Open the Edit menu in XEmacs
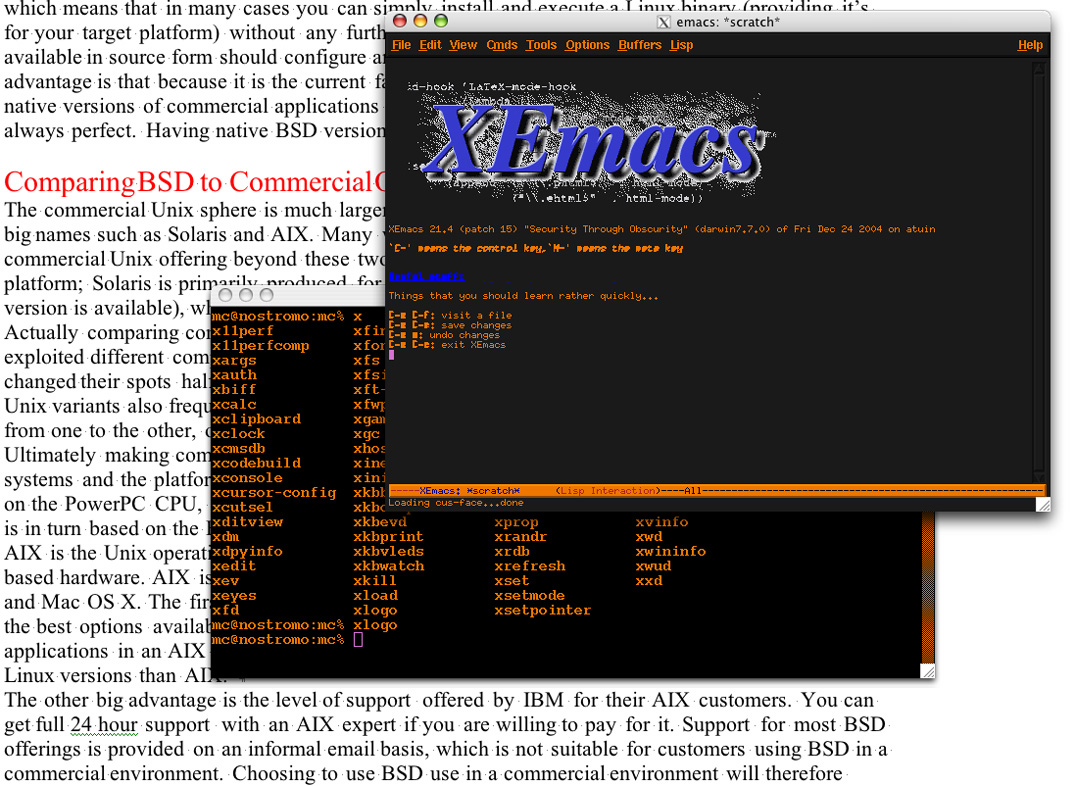The image size is (1075, 786). (430, 45)
